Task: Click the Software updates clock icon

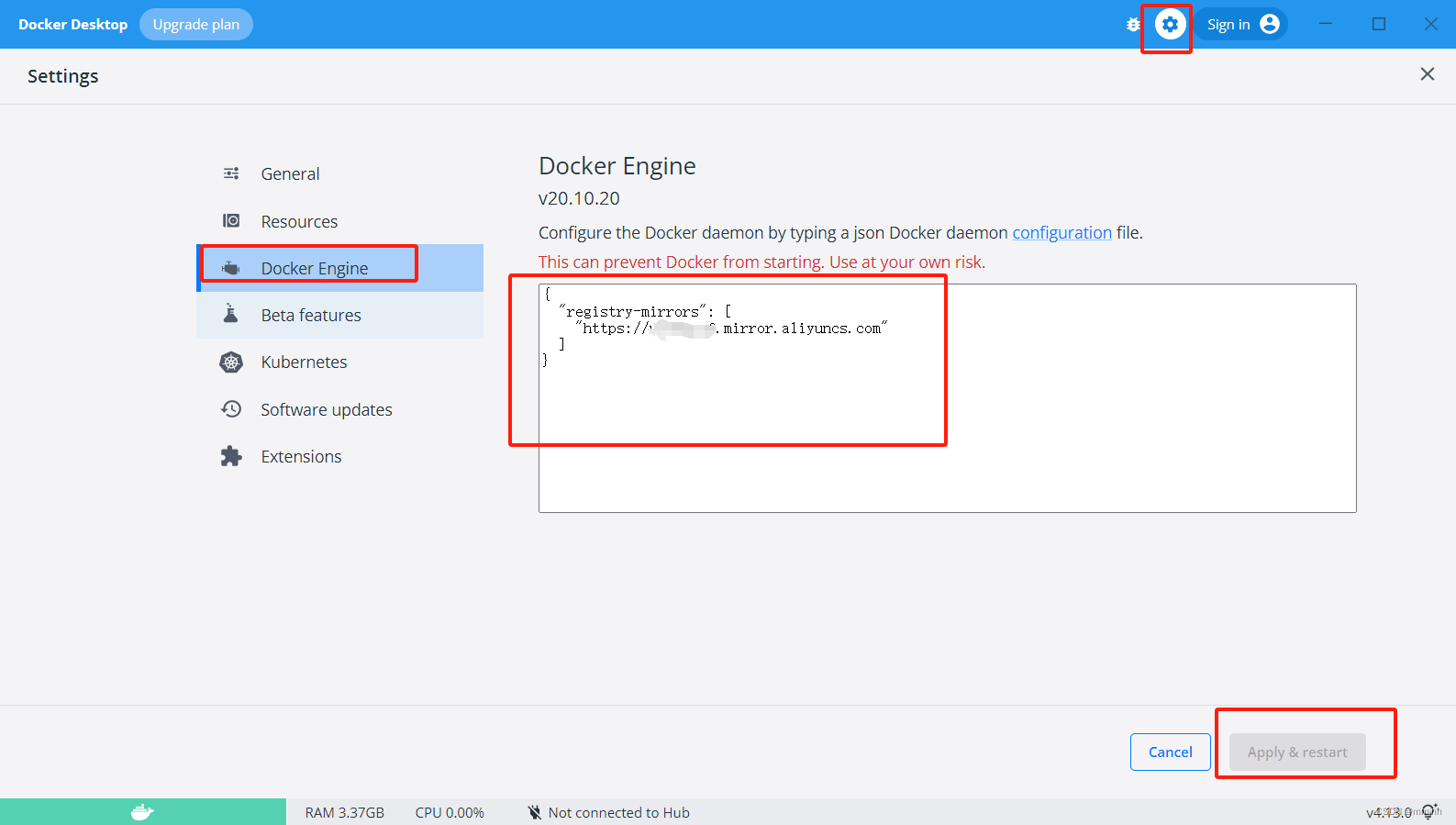Action: [231, 409]
